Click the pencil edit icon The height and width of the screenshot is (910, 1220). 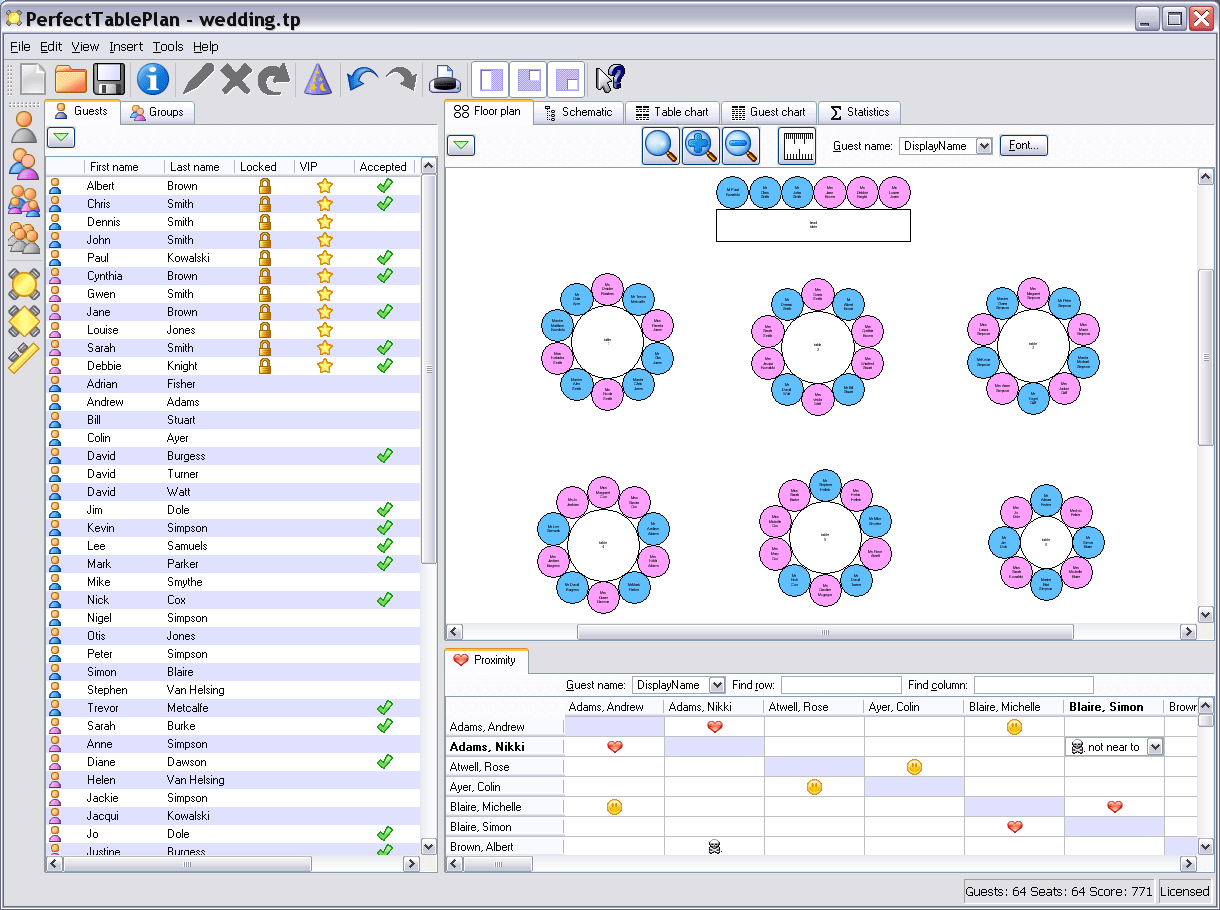tap(199, 79)
